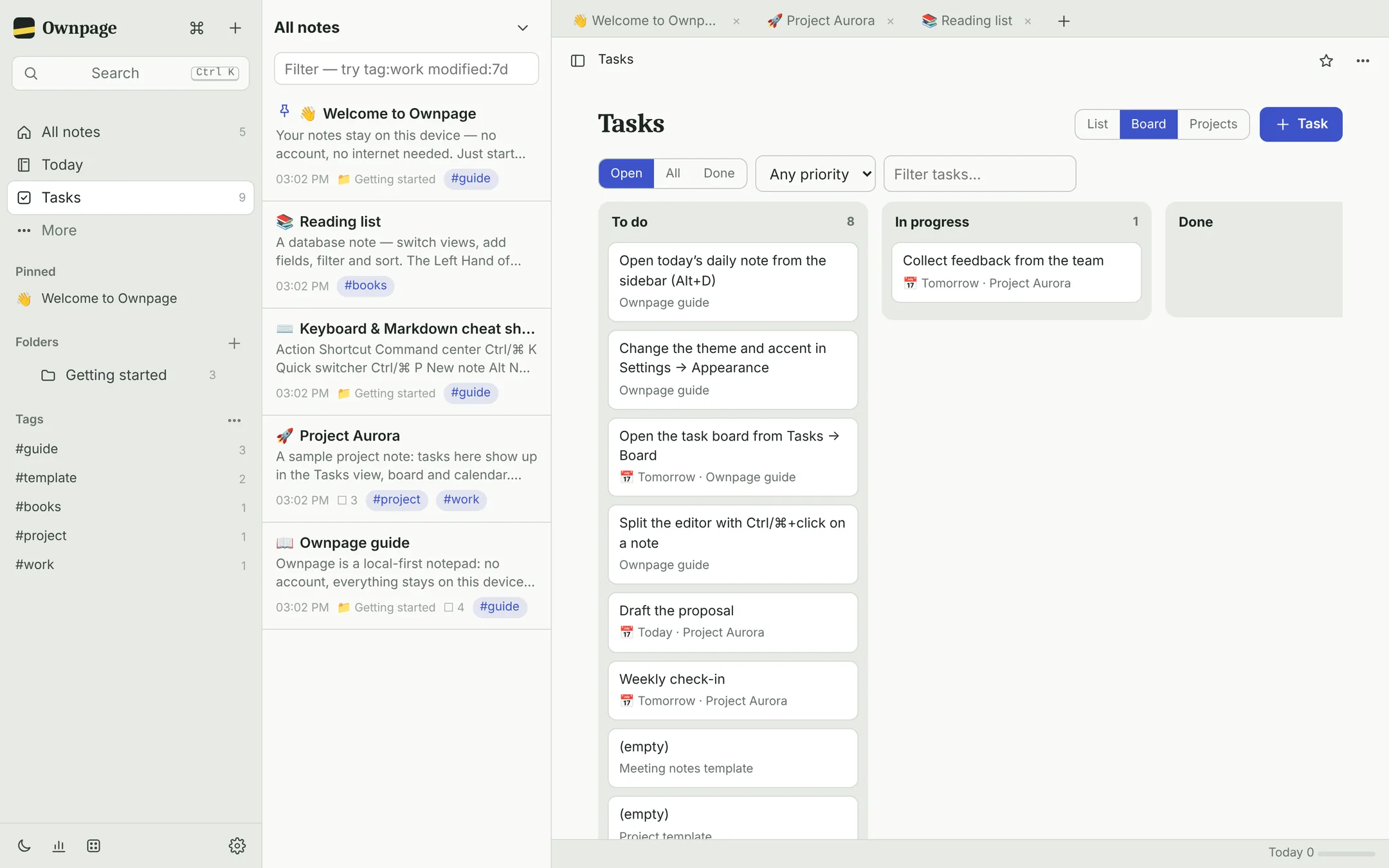This screenshot has height=868, width=1389.
Task: Open settings via the gear icon
Action: click(237, 845)
